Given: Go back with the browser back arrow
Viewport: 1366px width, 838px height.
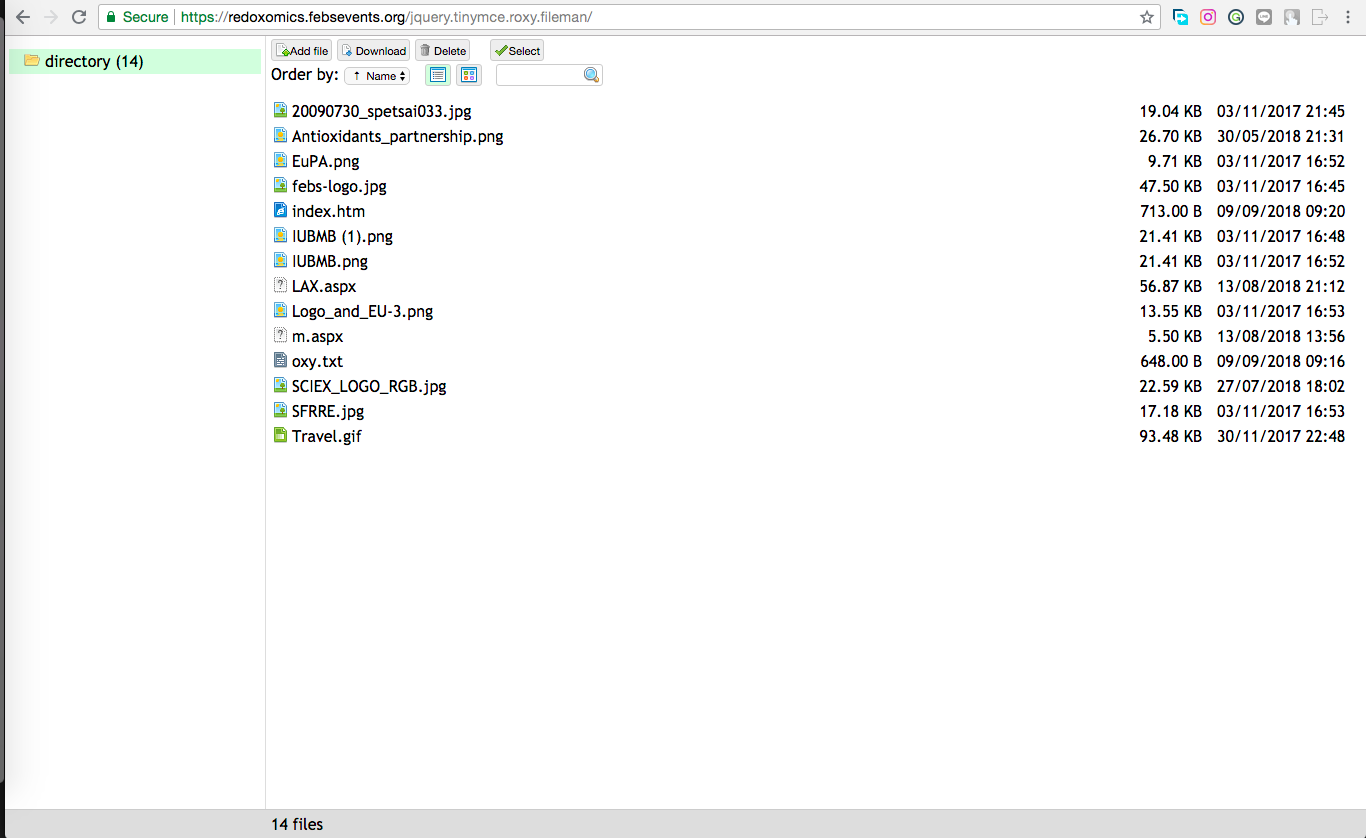Looking at the screenshot, I should coord(22,17).
